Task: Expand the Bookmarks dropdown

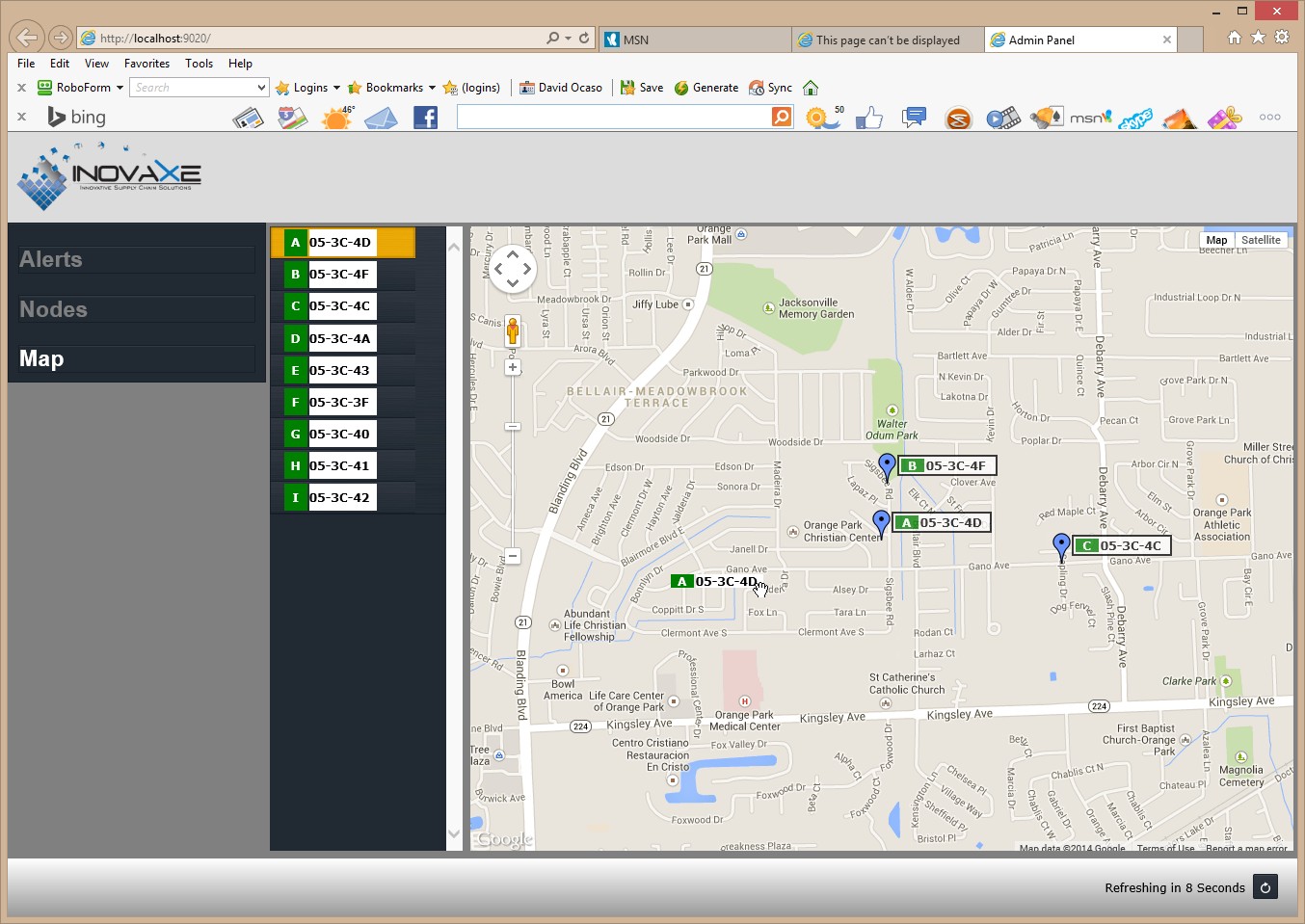Action: coord(432,88)
